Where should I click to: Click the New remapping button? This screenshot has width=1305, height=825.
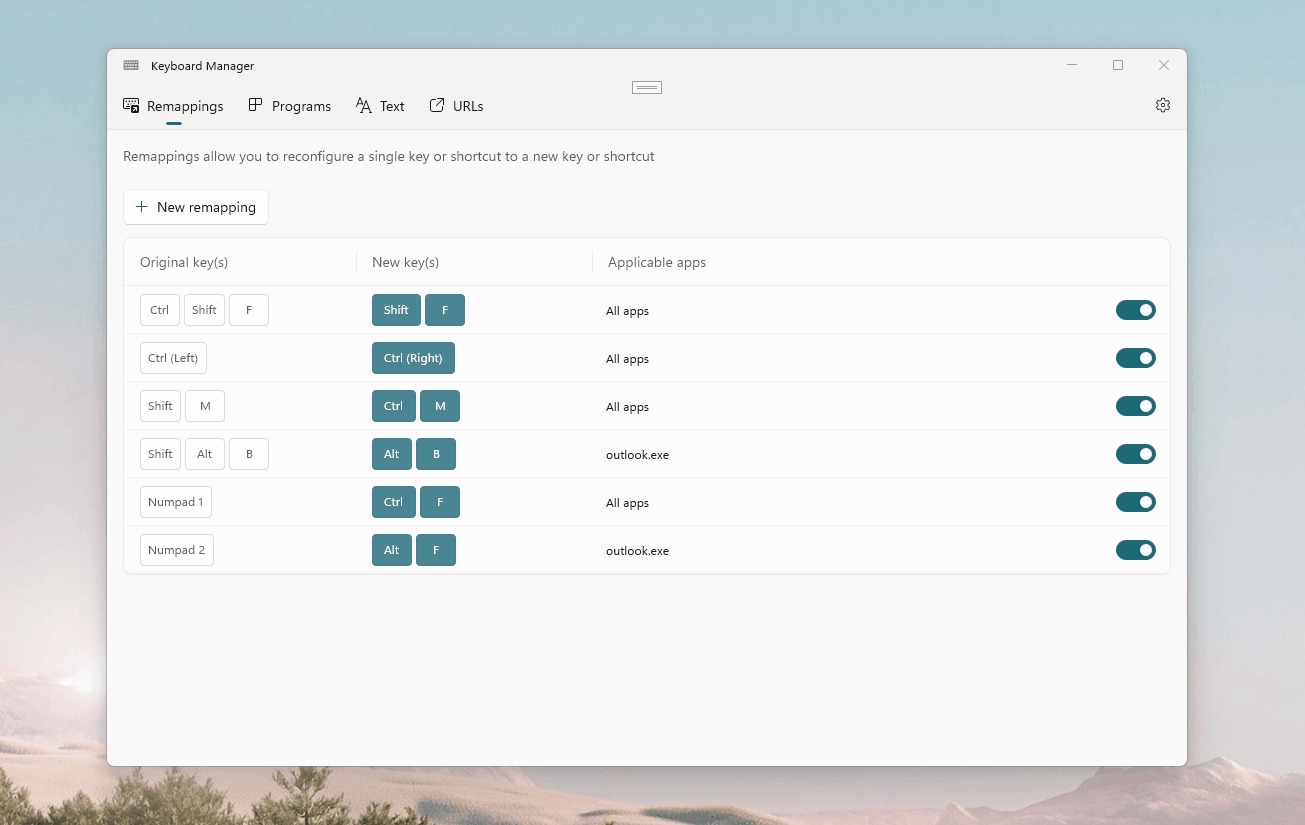(x=196, y=207)
